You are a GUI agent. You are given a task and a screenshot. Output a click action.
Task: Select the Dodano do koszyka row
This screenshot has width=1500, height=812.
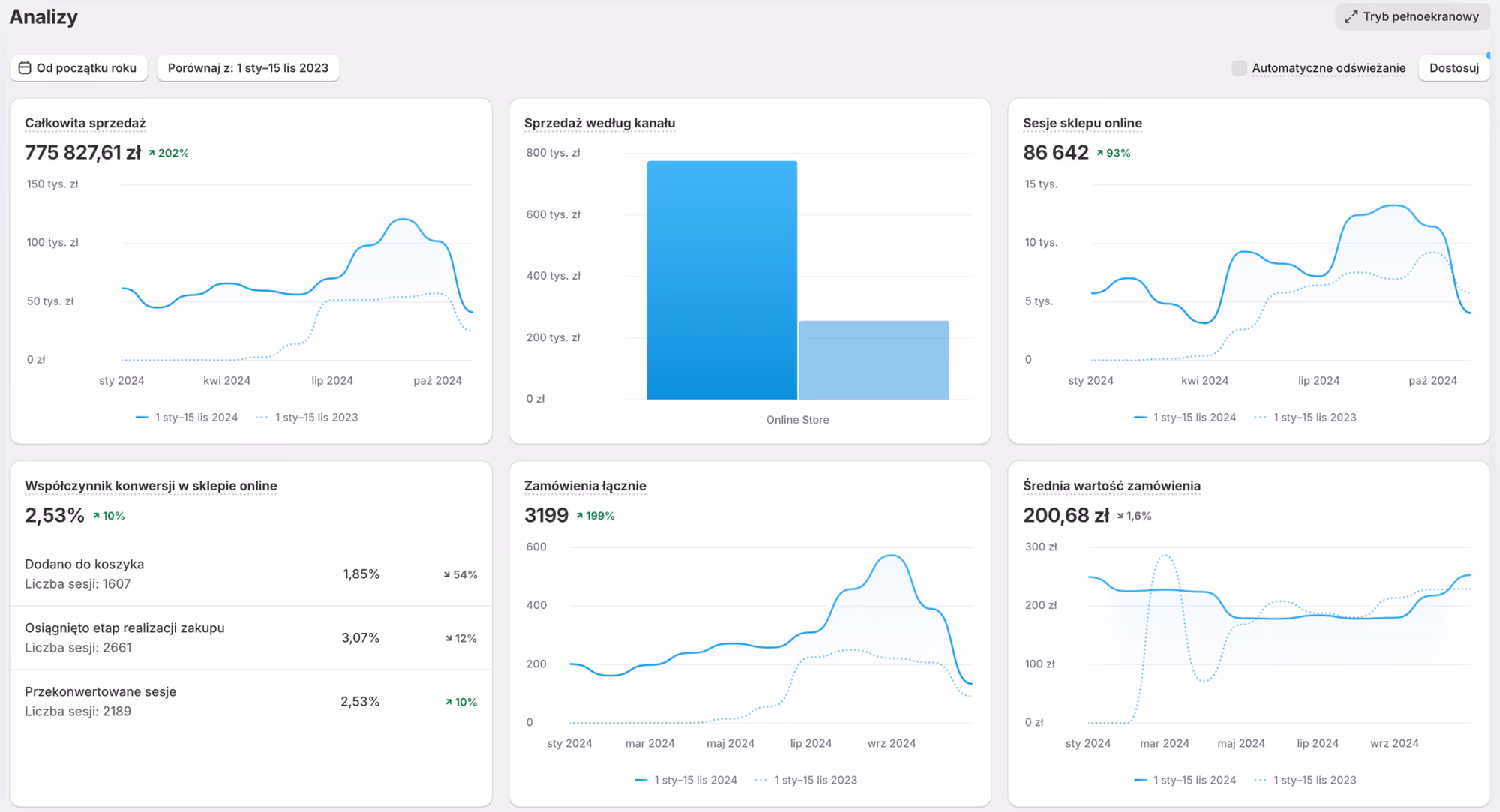click(x=250, y=574)
